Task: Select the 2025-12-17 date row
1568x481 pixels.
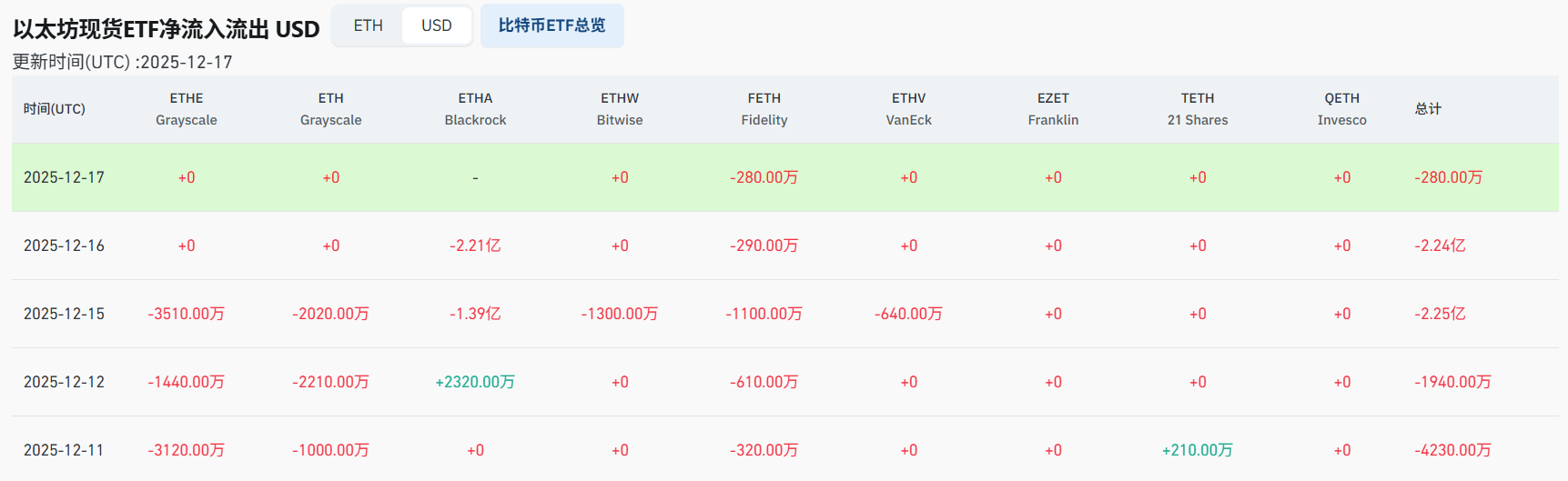Action: pos(64,177)
